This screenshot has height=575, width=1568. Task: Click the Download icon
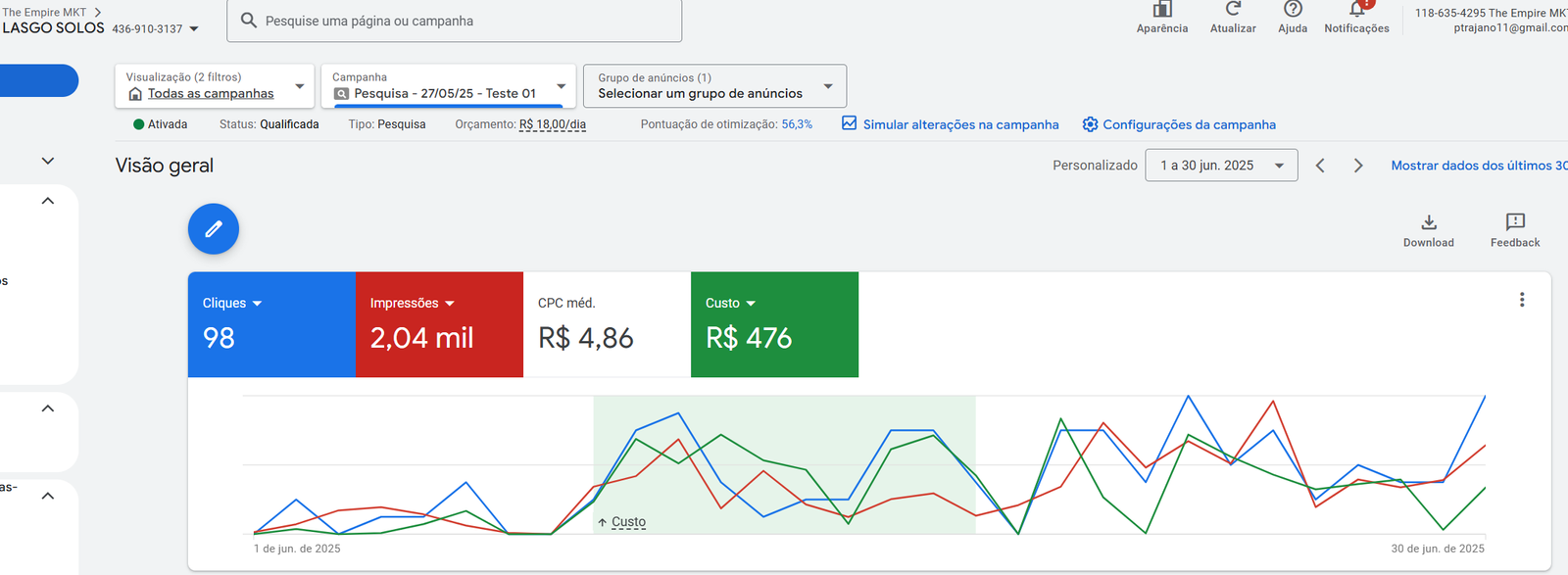1429,222
